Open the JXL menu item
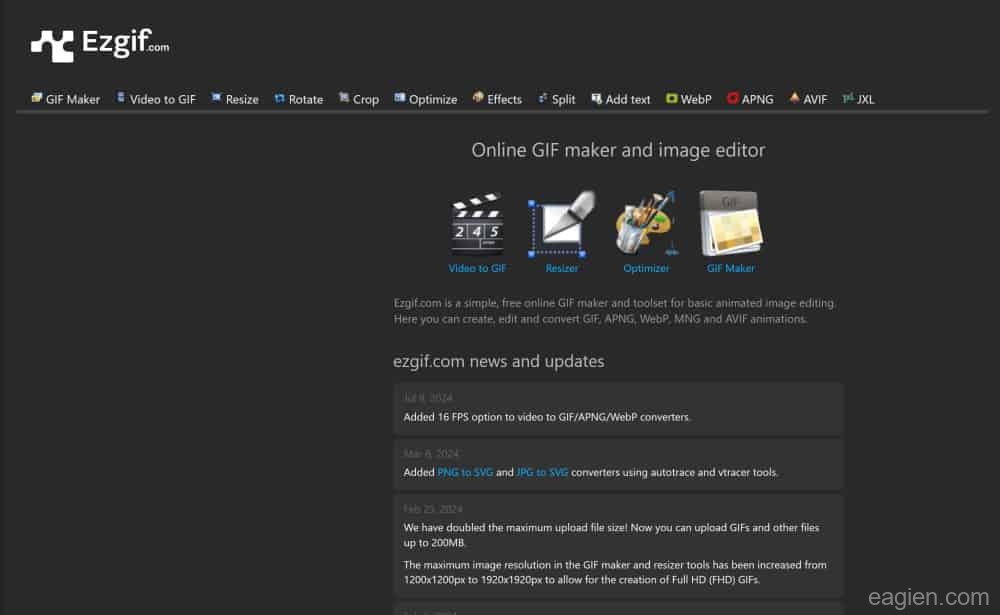Viewport: 1000px width, 615px height. [859, 99]
